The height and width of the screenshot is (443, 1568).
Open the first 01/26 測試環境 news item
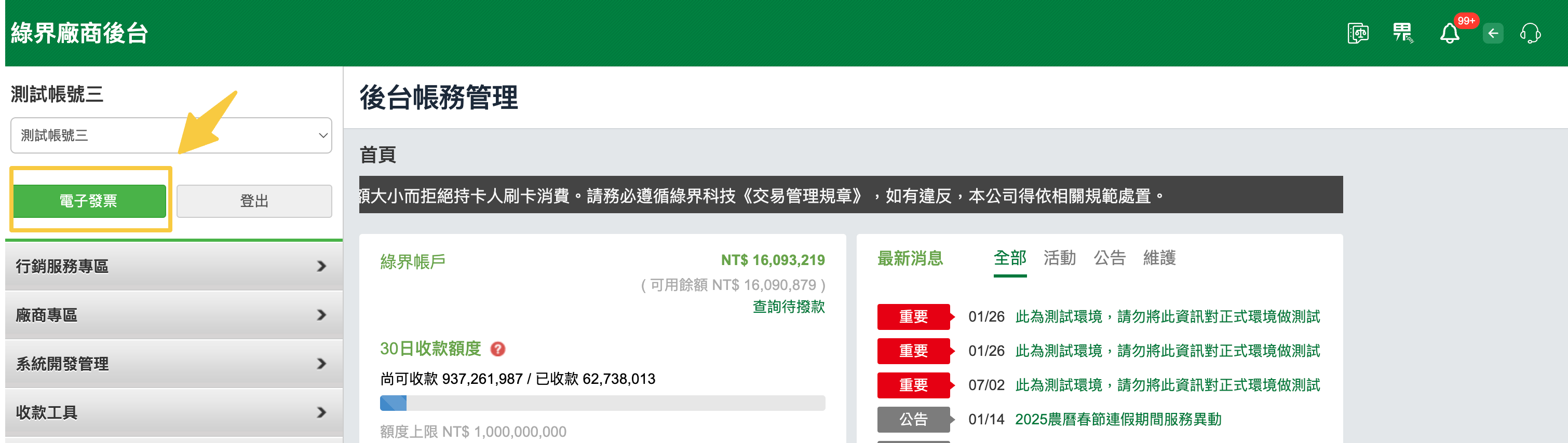point(1168,316)
